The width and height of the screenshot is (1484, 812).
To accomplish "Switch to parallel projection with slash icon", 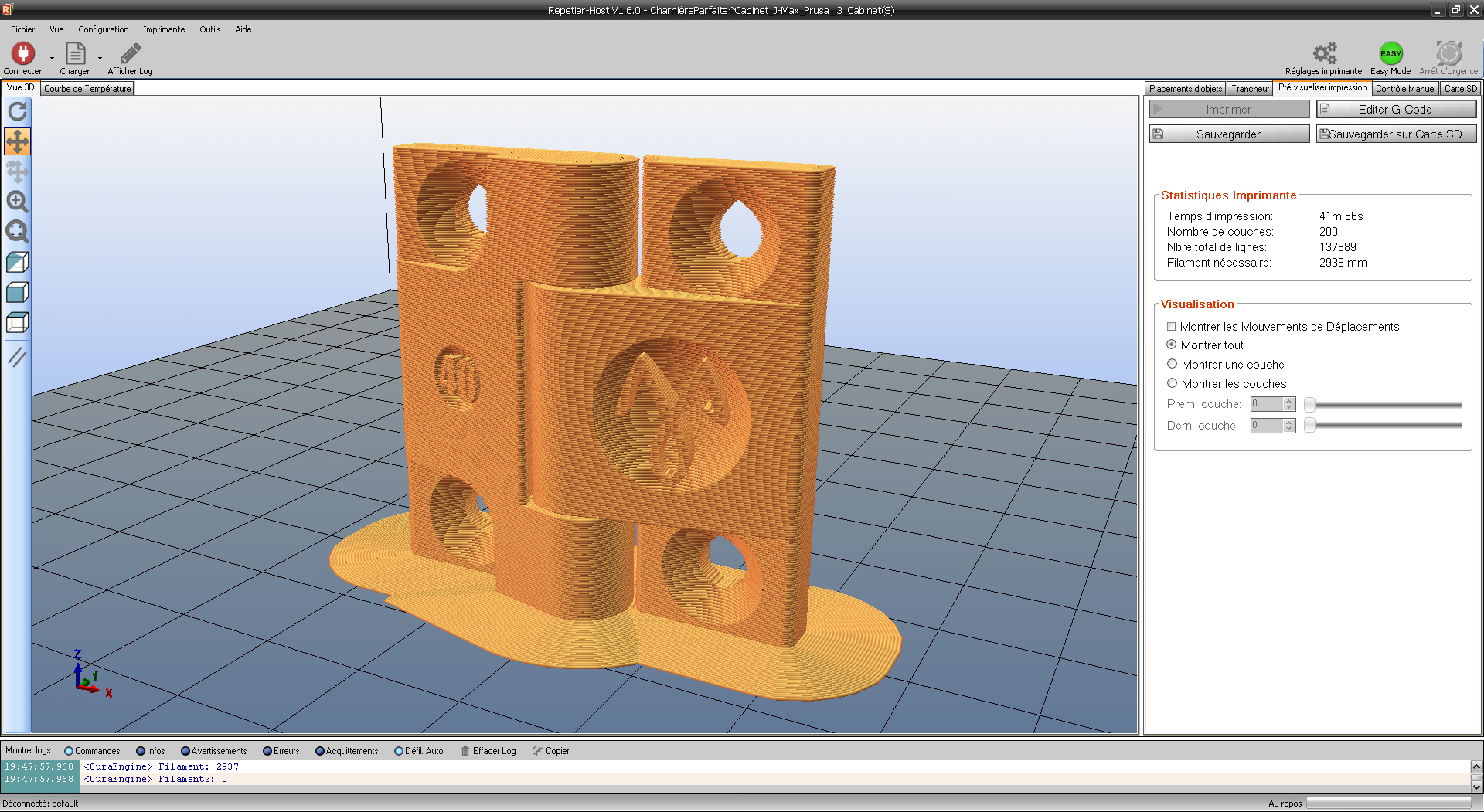I will [x=17, y=357].
